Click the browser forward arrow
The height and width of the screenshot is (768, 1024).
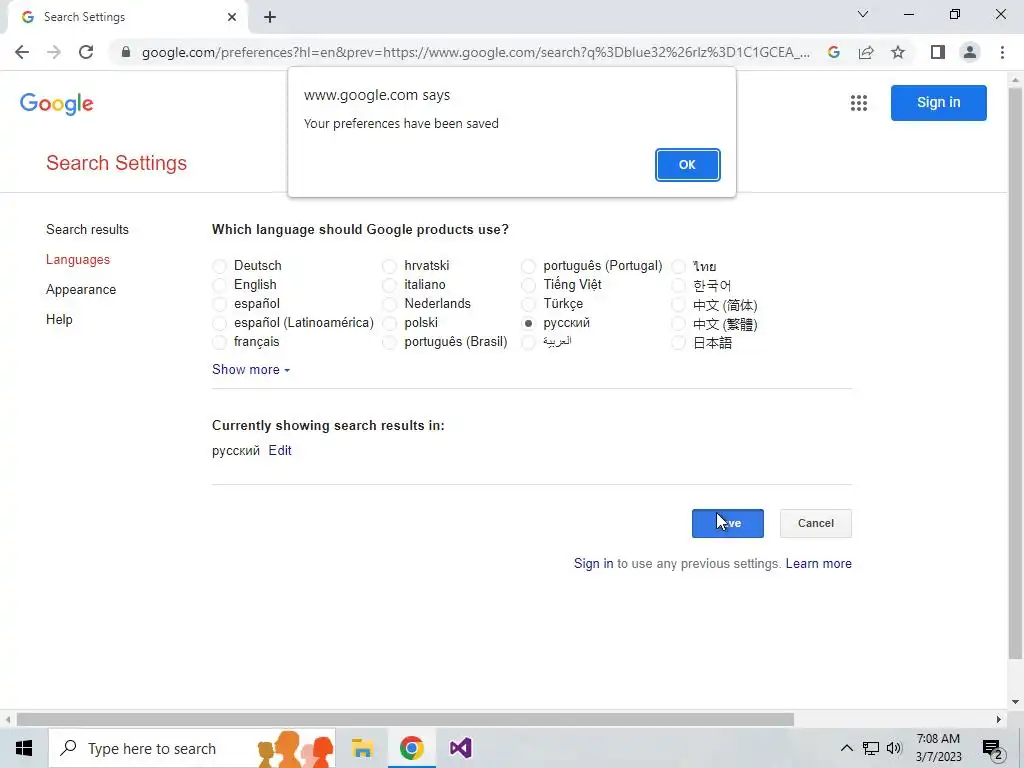click(x=54, y=52)
